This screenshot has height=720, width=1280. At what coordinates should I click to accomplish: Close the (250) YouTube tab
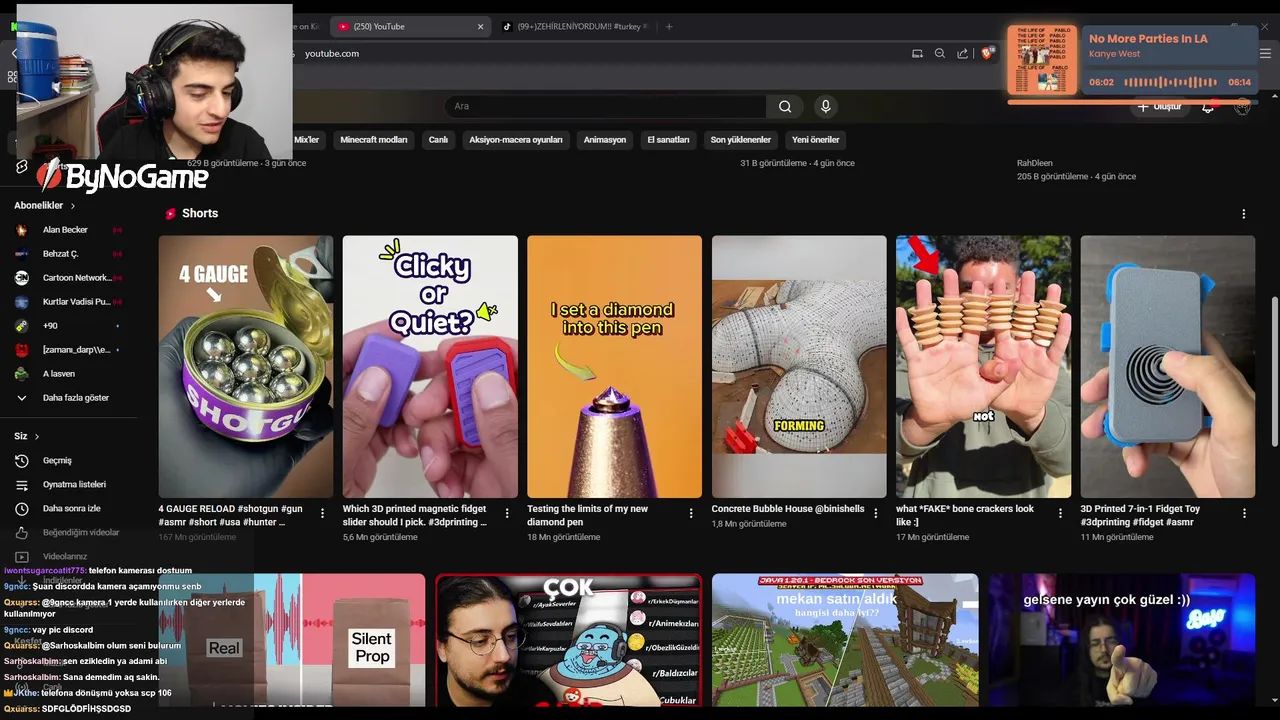pyautogui.click(x=480, y=27)
